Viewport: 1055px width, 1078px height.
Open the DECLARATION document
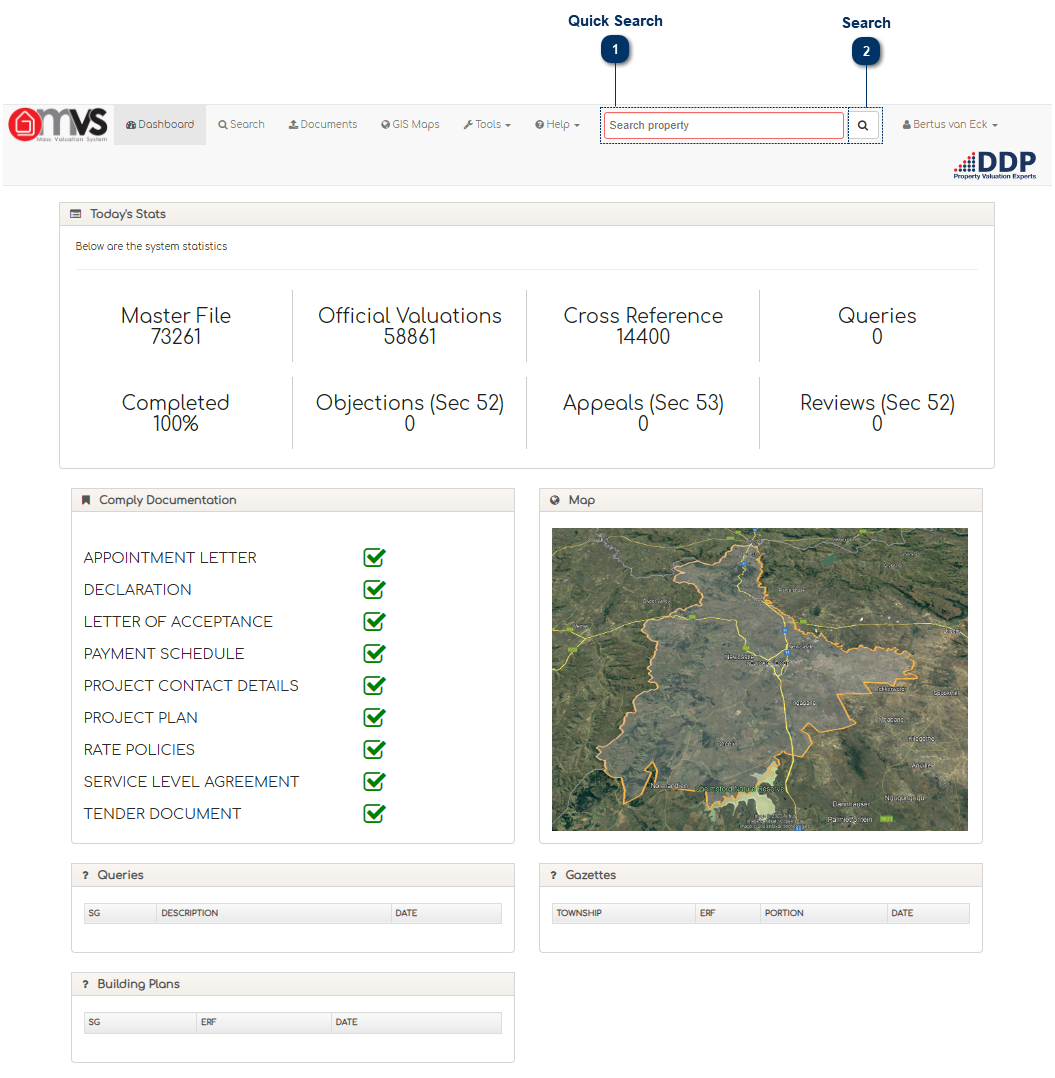tap(137, 590)
